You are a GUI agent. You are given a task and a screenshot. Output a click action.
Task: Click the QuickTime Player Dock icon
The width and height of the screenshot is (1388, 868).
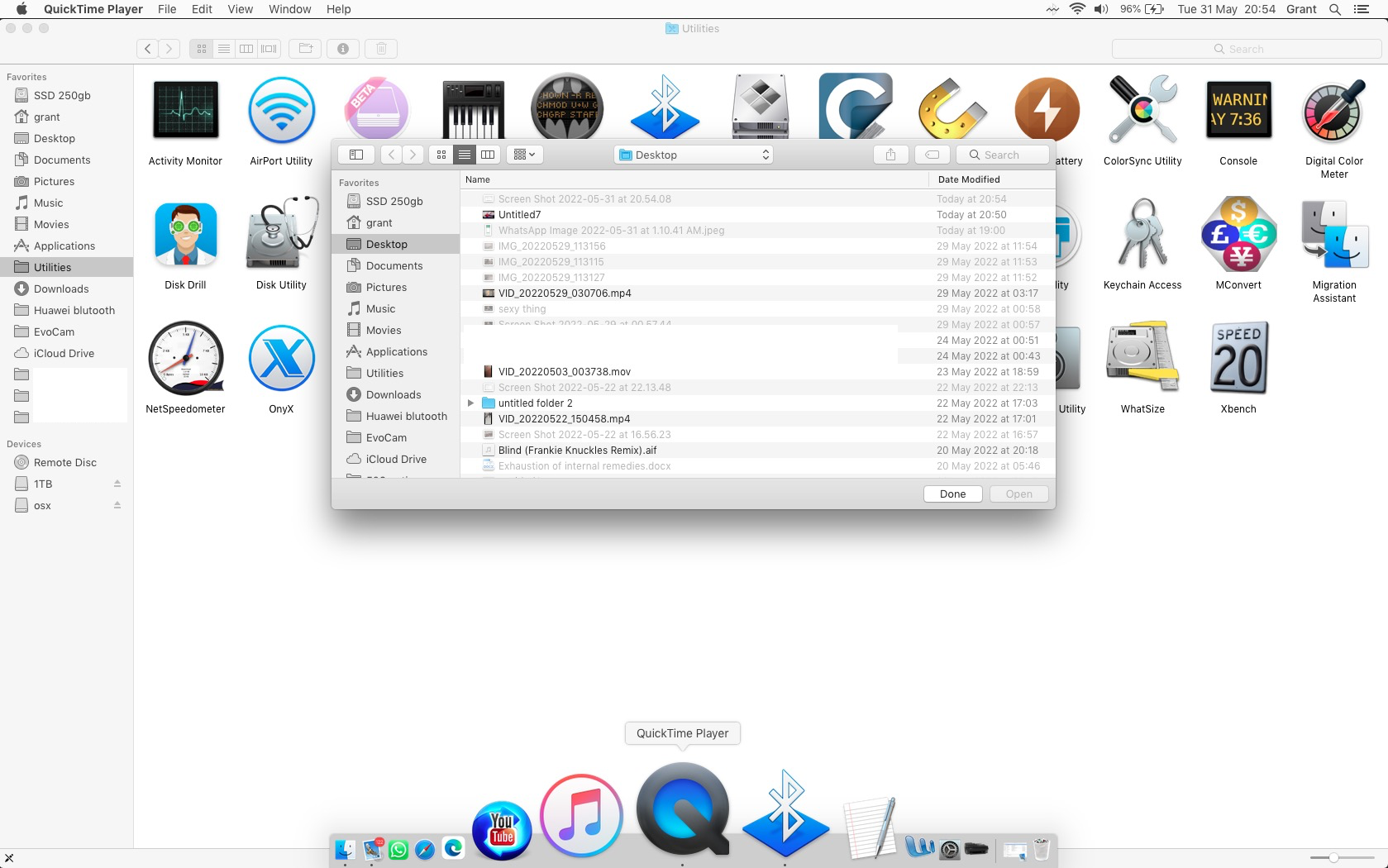[x=683, y=809]
